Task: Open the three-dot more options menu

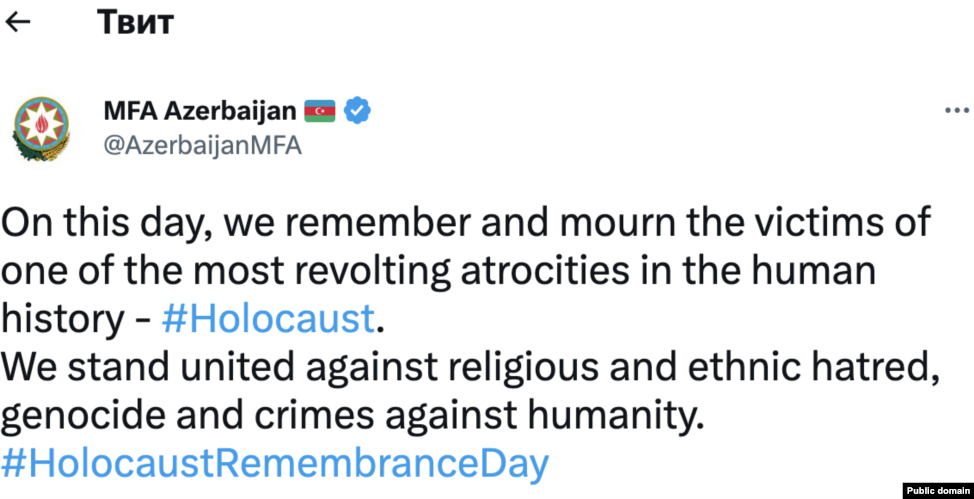Action: coord(957,111)
